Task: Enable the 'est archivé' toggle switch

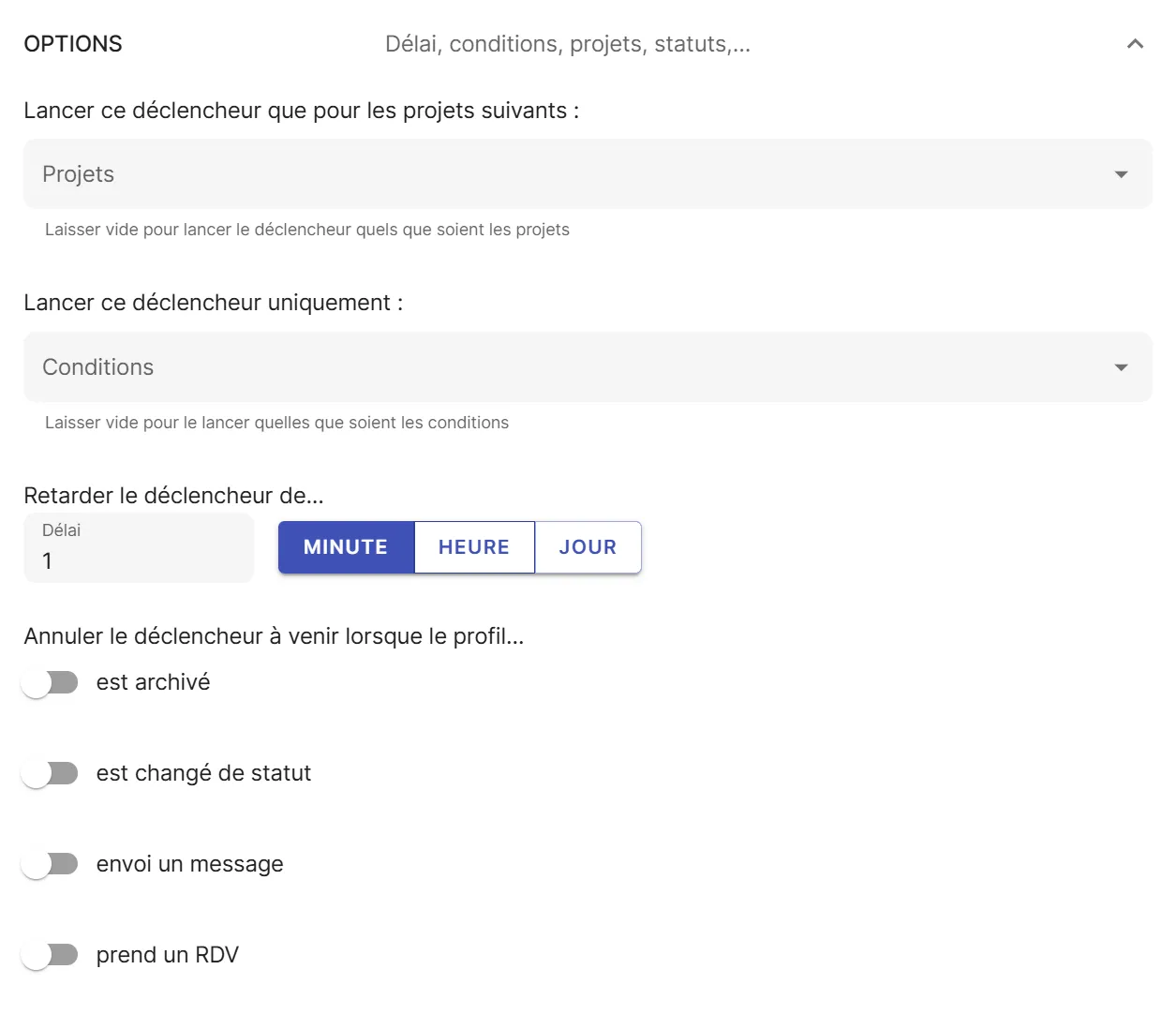Action: tap(50, 682)
